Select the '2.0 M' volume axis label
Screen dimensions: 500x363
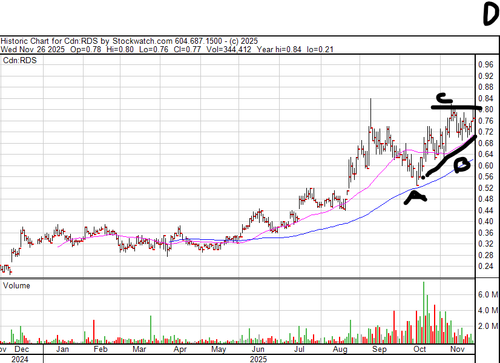click(x=488, y=326)
